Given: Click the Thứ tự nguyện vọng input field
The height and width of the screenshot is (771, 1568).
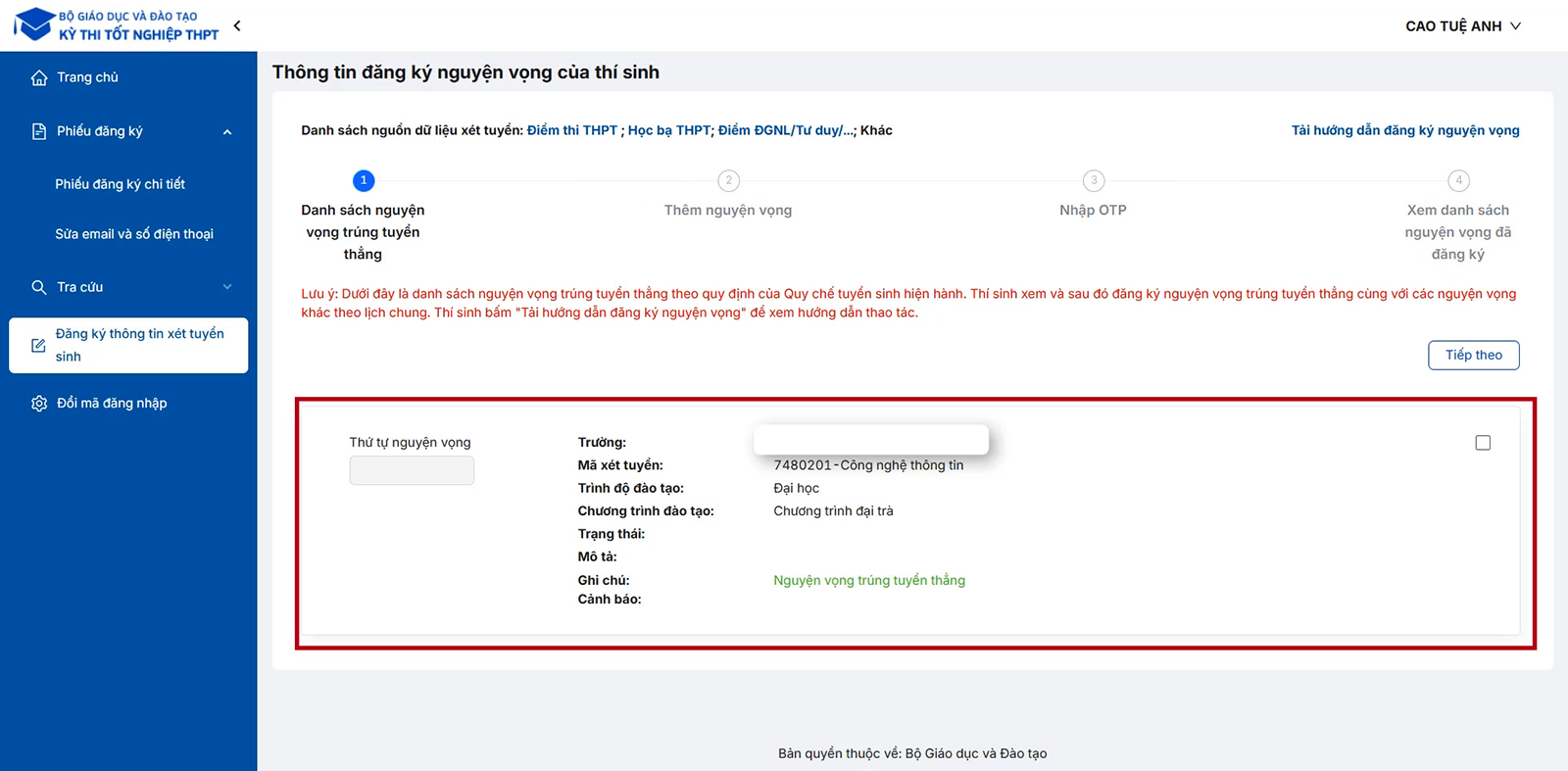Looking at the screenshot, I should tap(412, 471).
